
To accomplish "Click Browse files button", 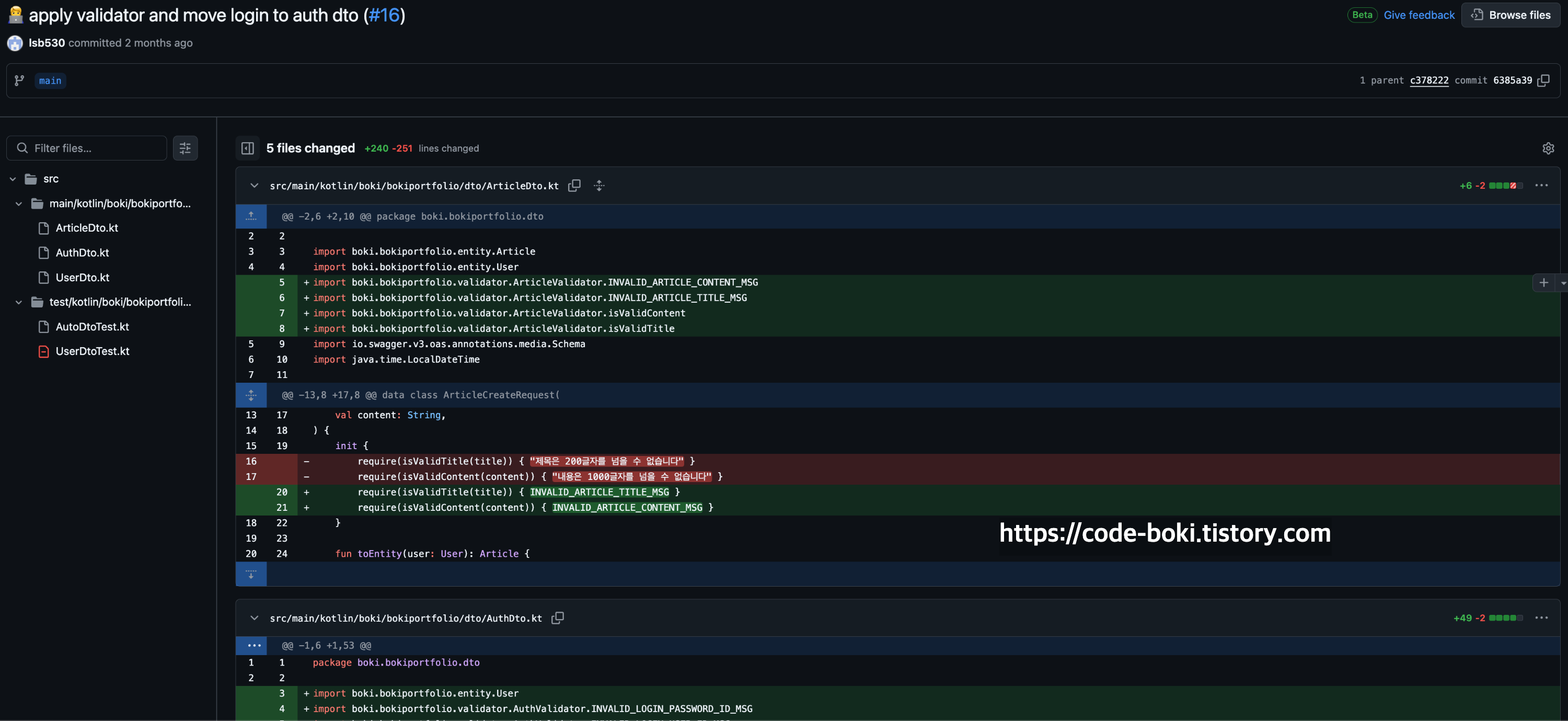I will pyautogui.click(x=1511, y=15).
